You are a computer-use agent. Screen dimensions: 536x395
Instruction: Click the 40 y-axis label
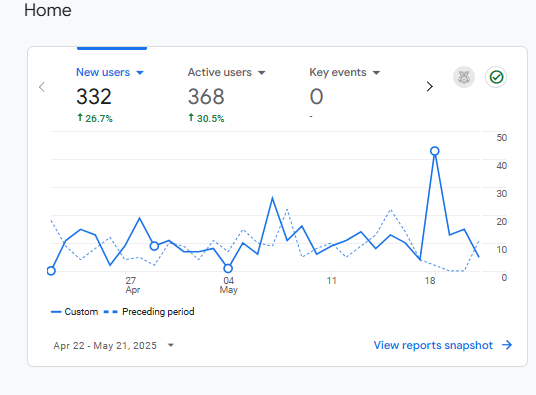[501, 166]
